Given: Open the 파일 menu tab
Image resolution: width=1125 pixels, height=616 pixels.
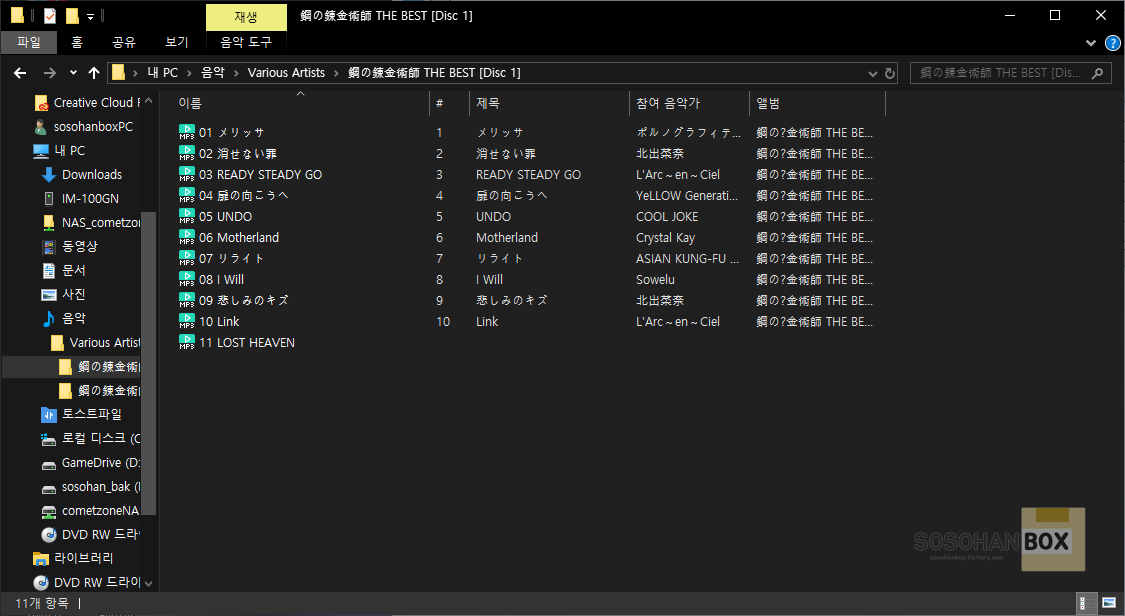Looking at the screenshot, I should [x=29, y=42].
